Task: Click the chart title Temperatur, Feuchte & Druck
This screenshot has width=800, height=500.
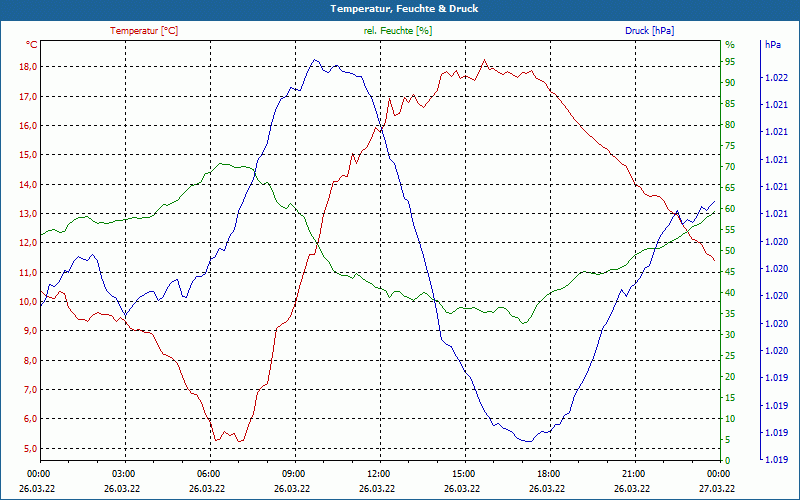Action: [x=404, y=9]
